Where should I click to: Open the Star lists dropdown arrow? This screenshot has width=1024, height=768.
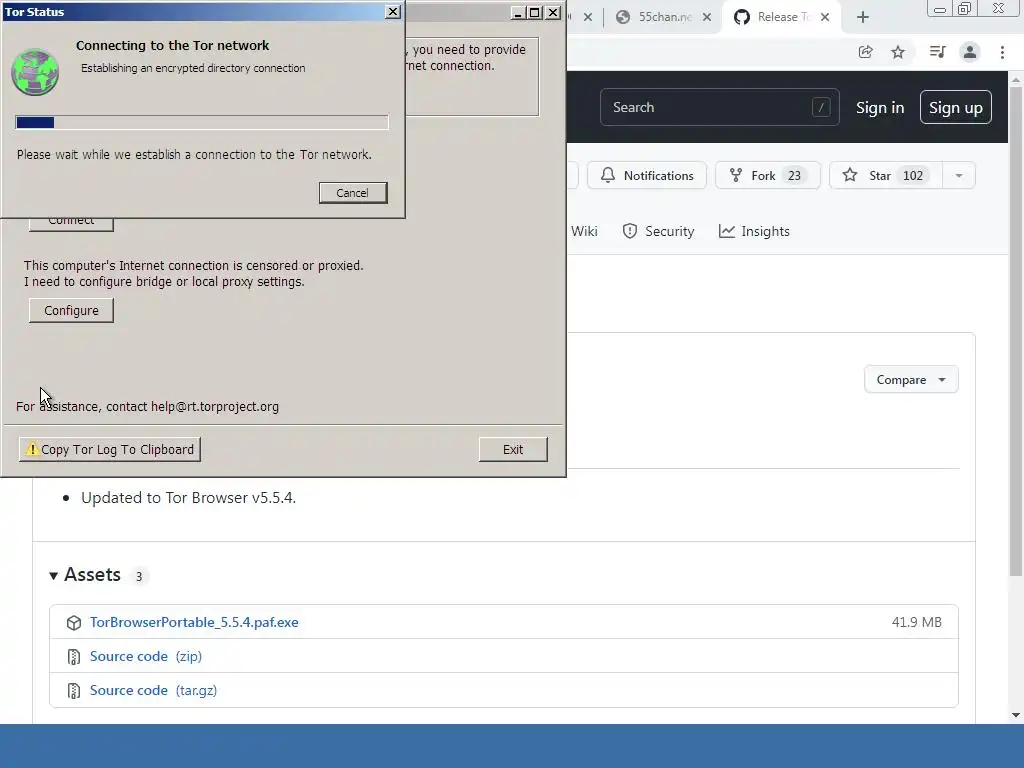pyautogui.click(x=959, y=175)
